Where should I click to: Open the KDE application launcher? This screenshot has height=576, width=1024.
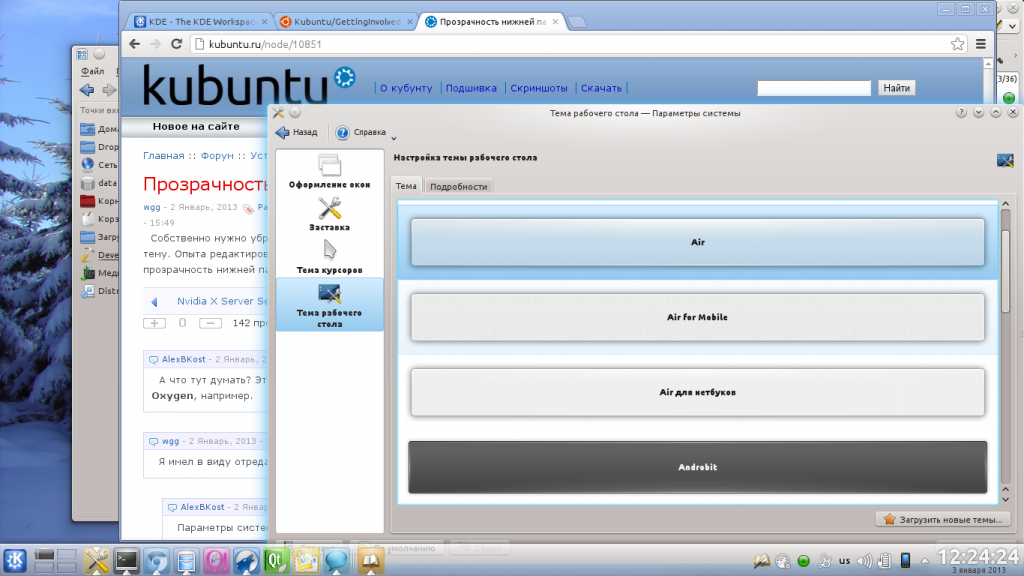15,560
